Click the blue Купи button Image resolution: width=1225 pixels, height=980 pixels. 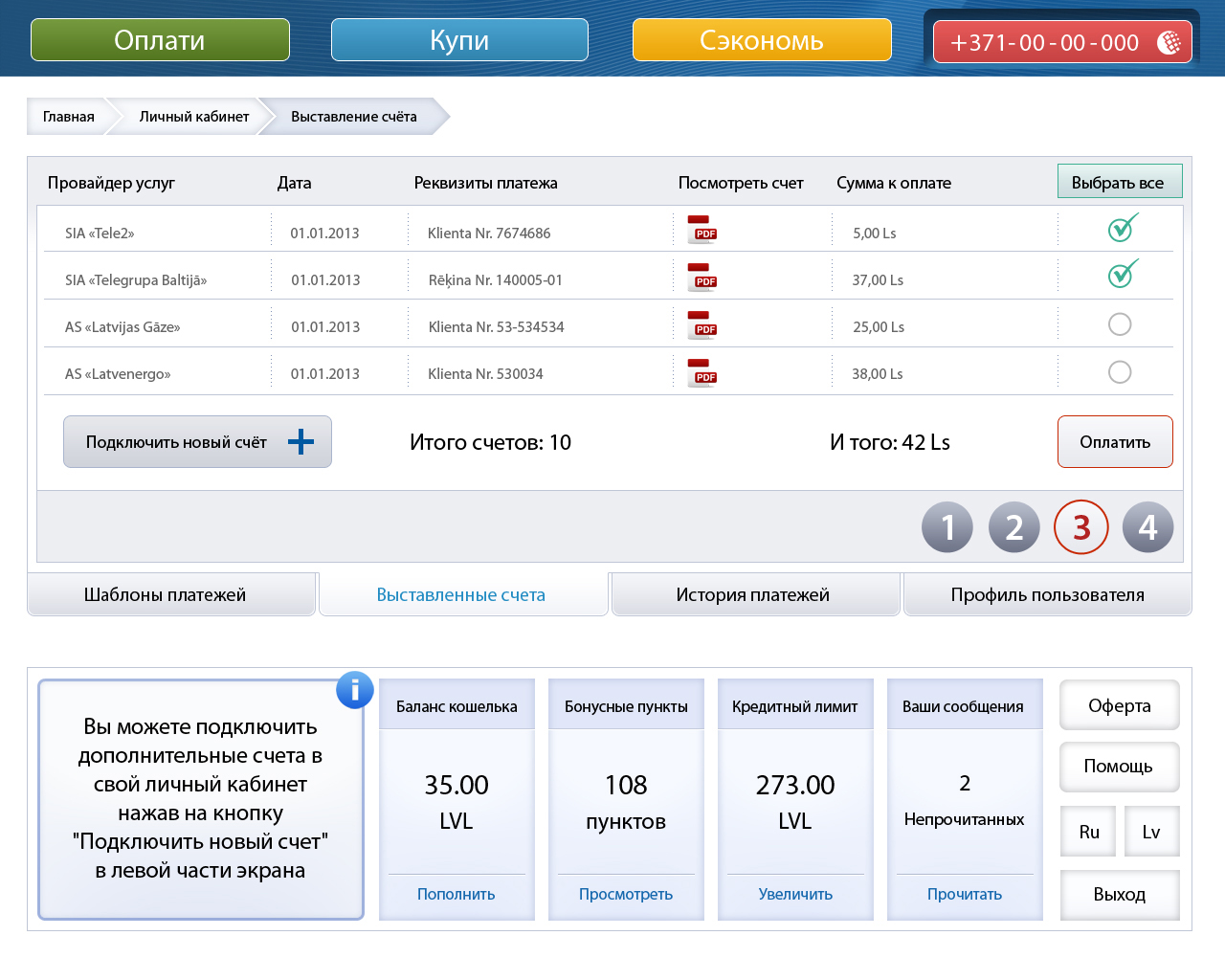[x=459, y=40]
